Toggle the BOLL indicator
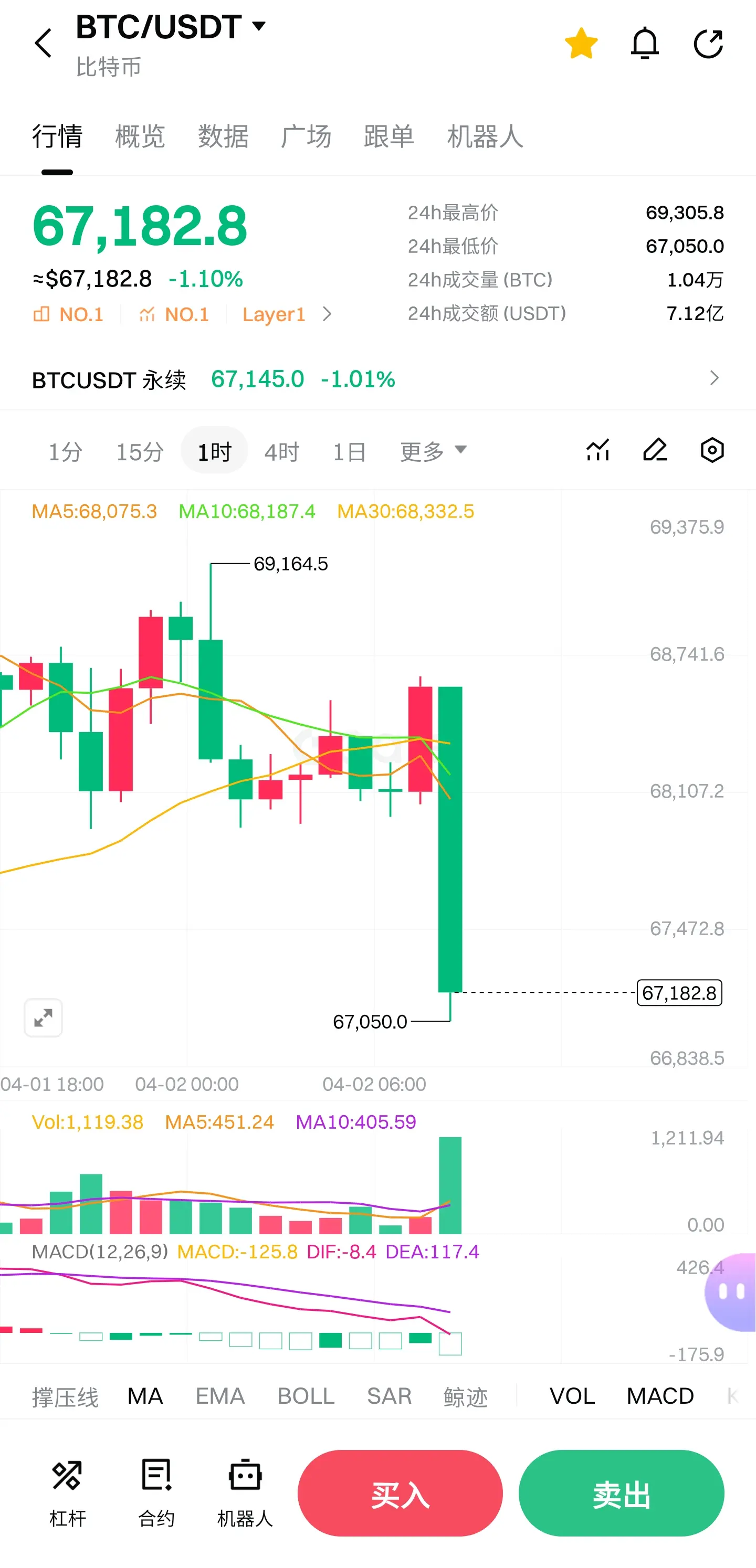 306,1396
